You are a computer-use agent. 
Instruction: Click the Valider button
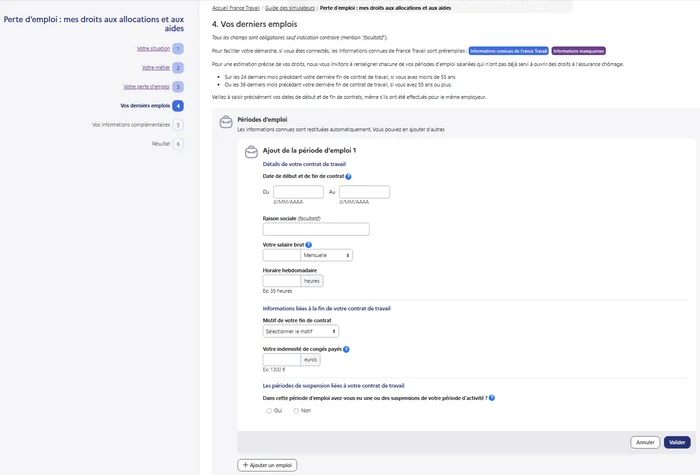pyautogui.click(x=677, y=442)
